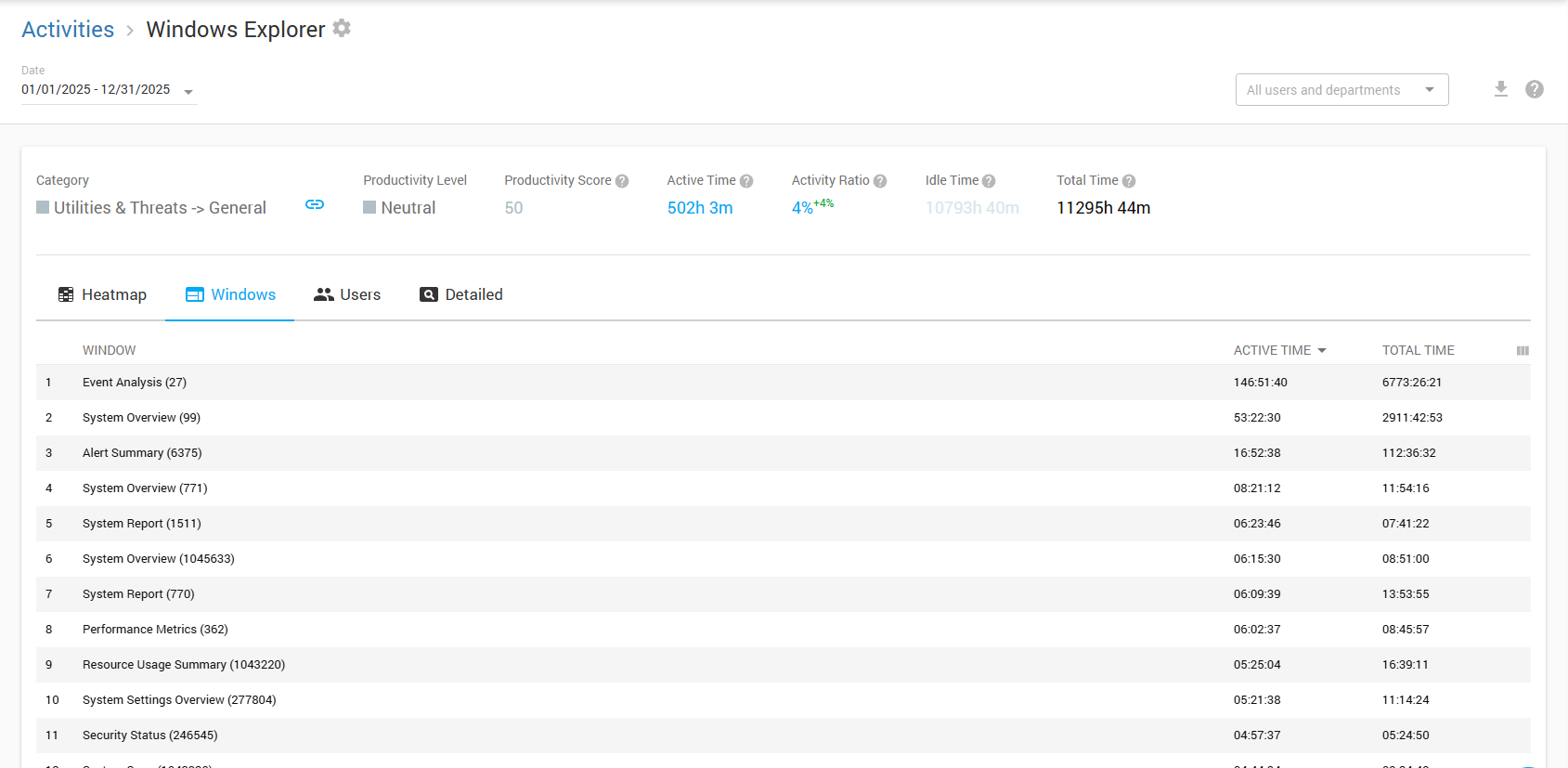
Task: Open the Detailed tab
Action: tap(461, 294)
